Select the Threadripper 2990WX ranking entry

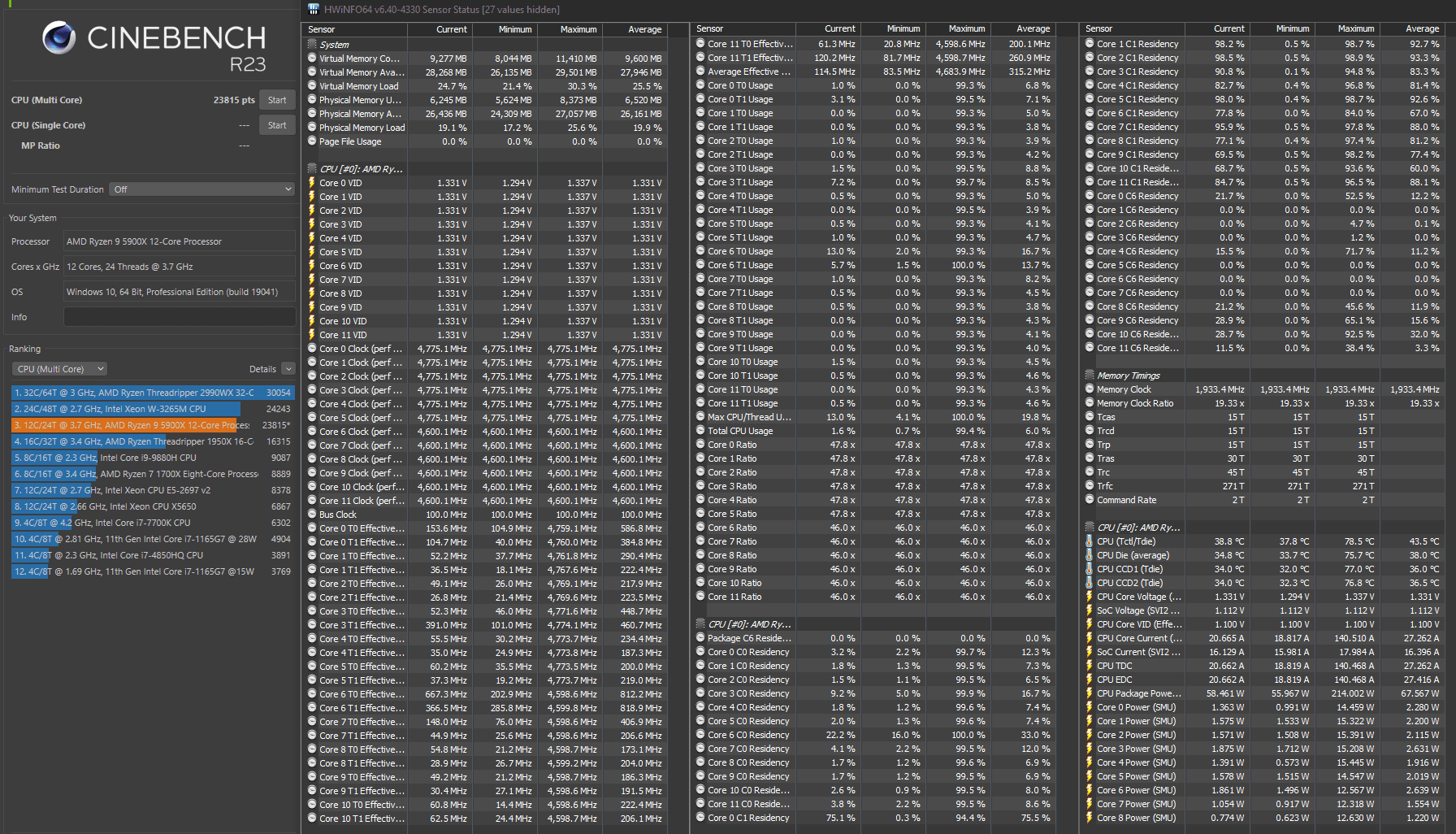pyautogui.click(x=153, y=393)
